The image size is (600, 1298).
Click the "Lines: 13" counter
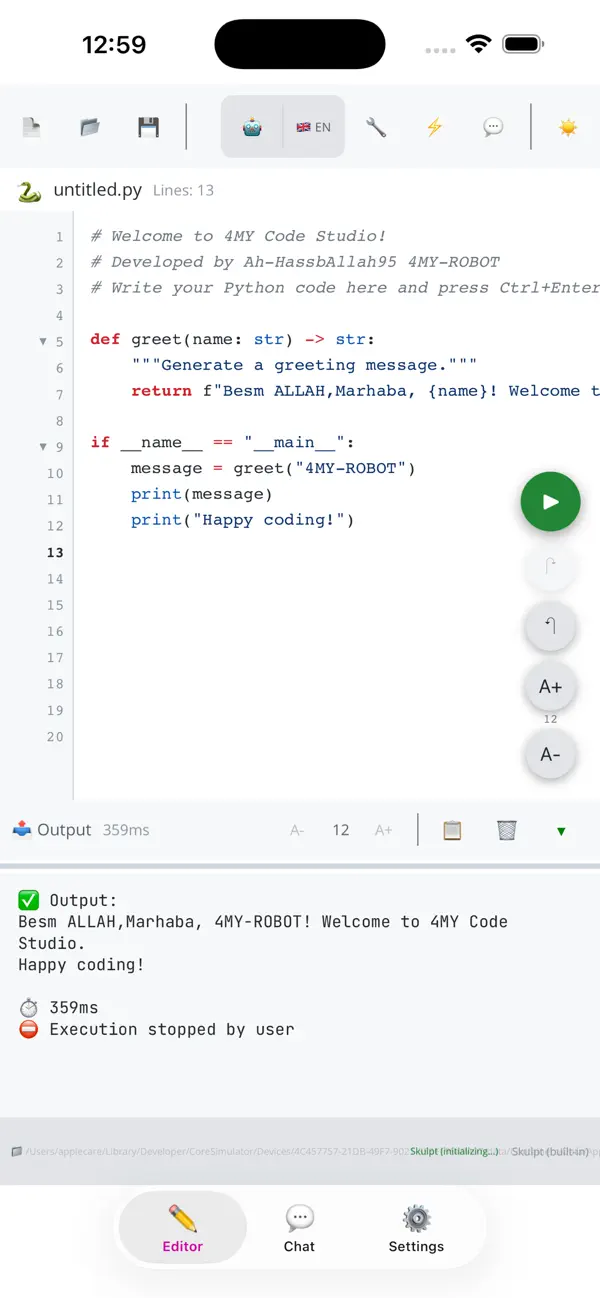point(183,190)
